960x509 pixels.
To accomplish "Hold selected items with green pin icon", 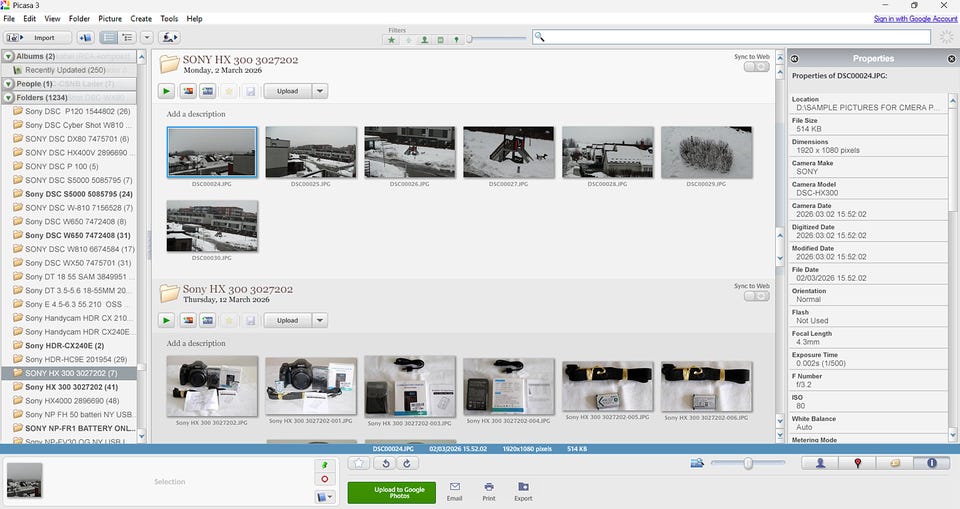I will tap(324, 466).
